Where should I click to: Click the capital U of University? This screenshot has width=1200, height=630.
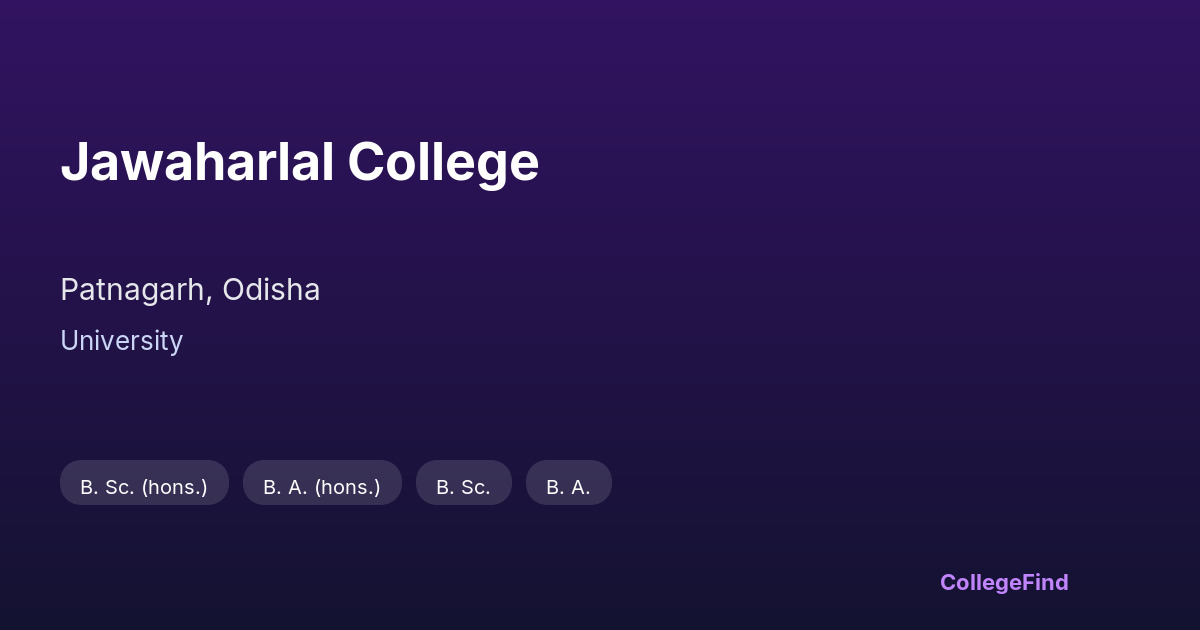(x=69, y=341)
